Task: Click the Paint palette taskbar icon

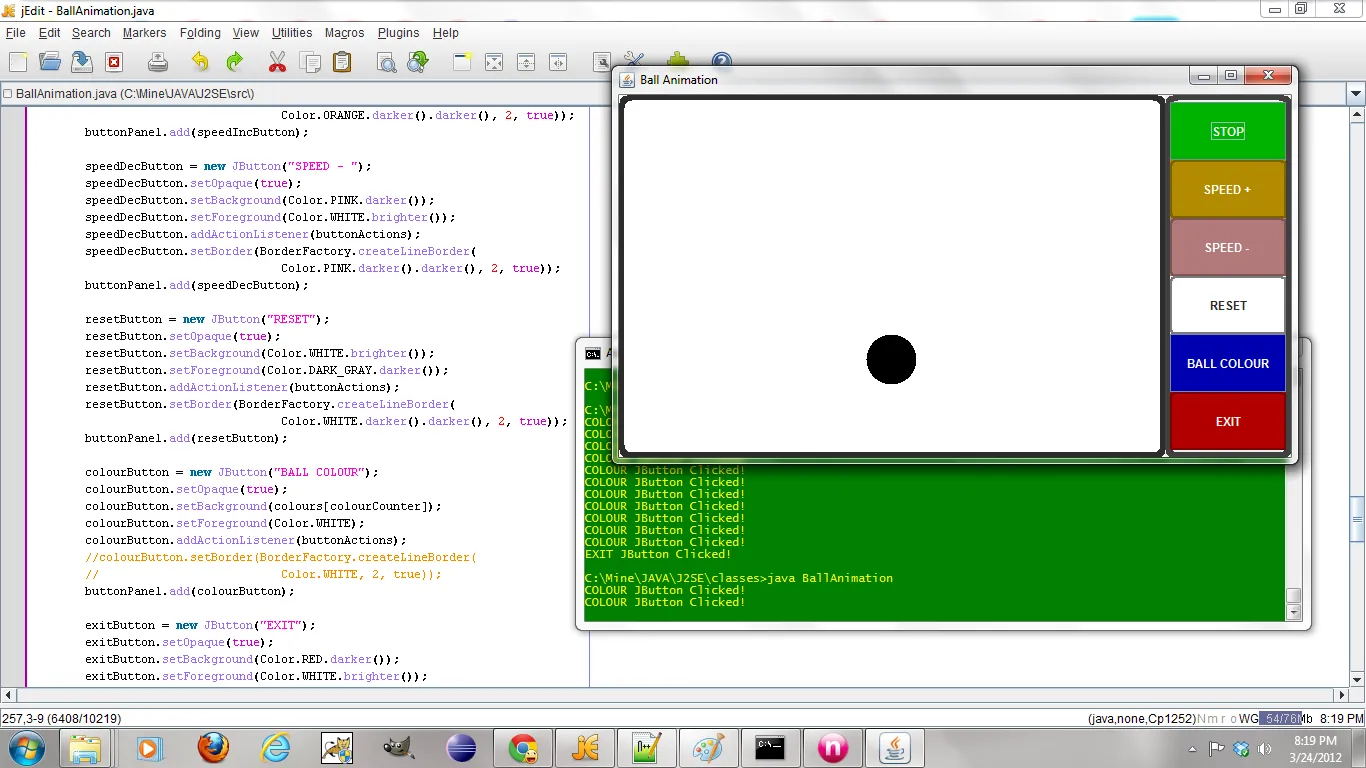Action: 709,748
